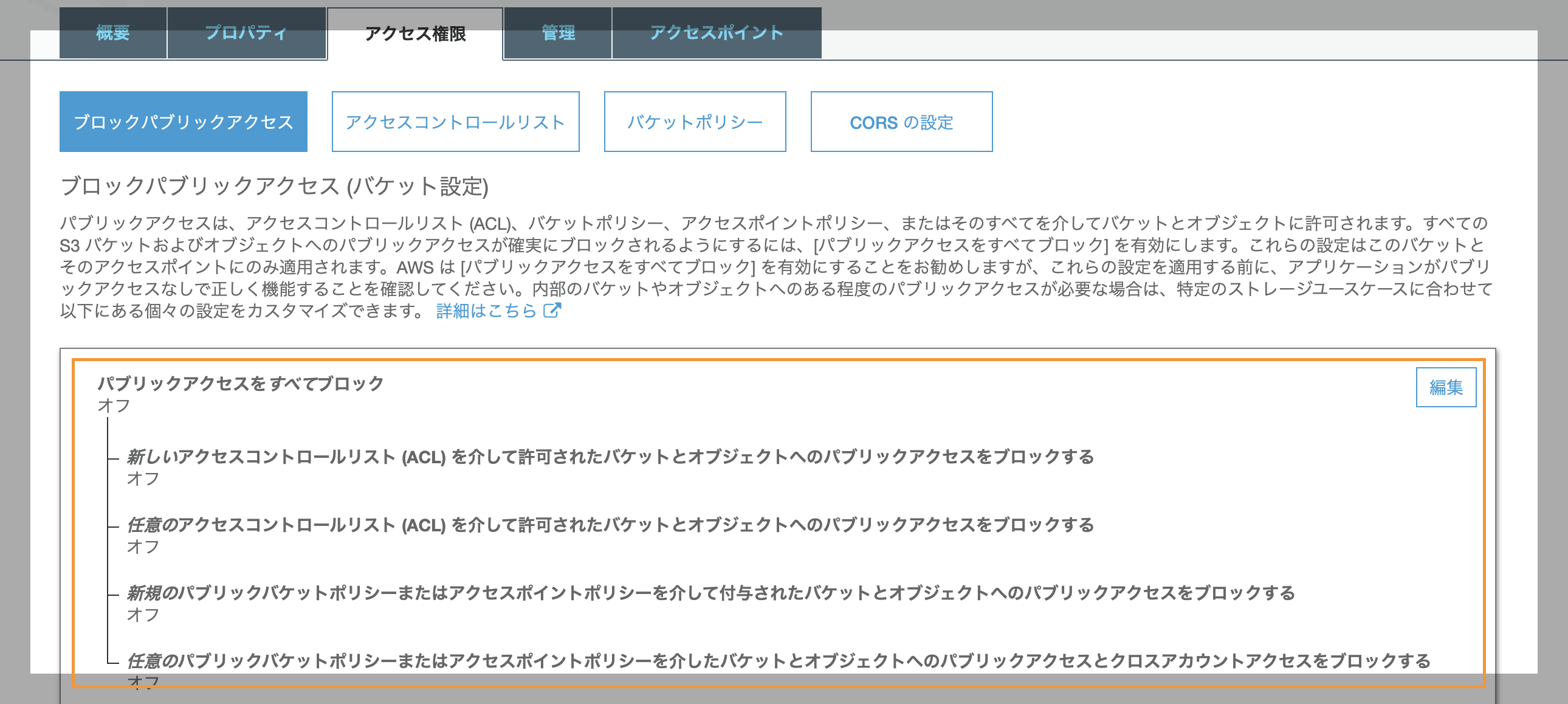This screenshot has width=1568, height=704.
Task: Click the description paragraph starting パブリックアクセスは
Action: (776, 267)
